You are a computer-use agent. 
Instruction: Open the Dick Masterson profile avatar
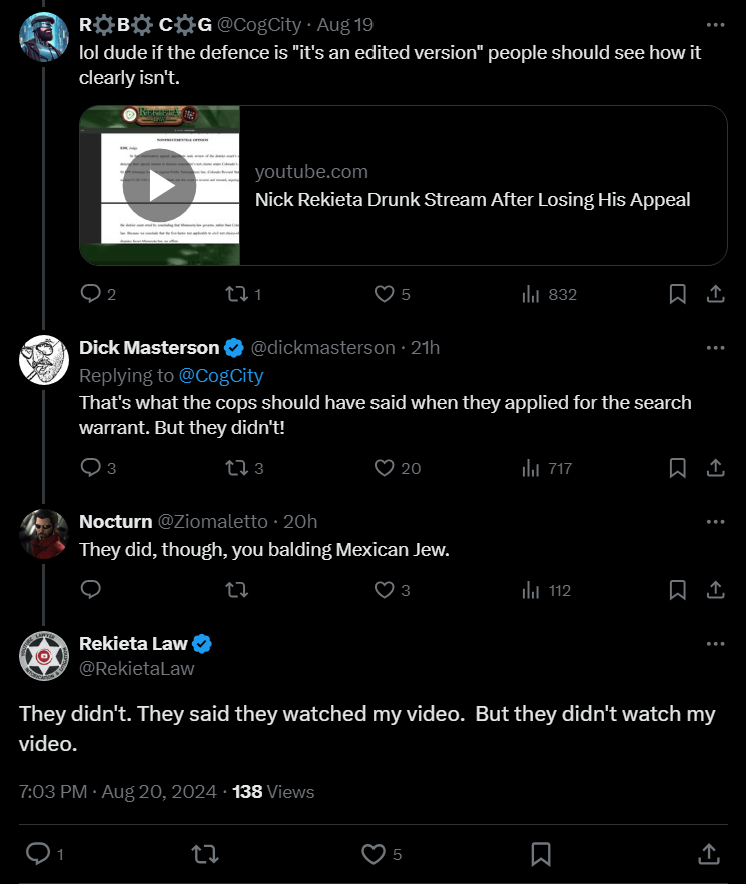(44, 359)
